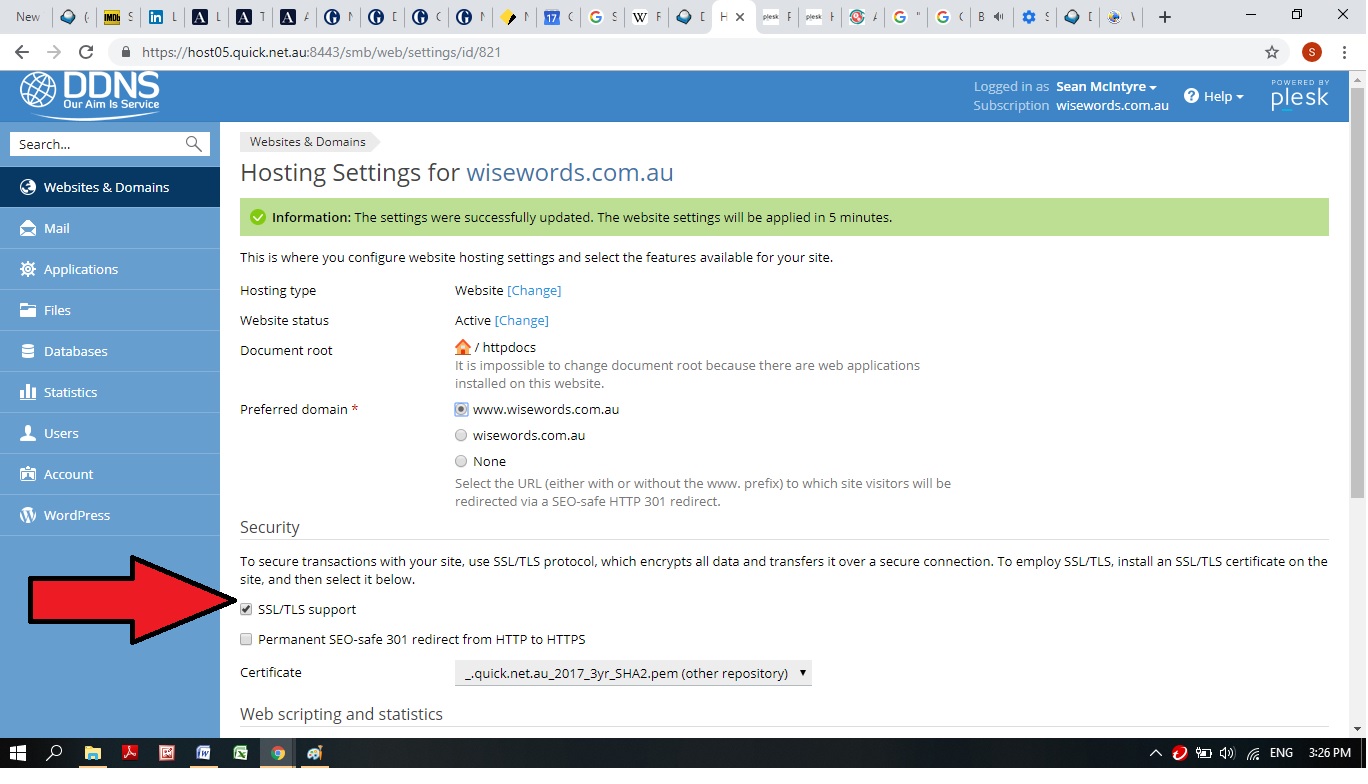Open a new browser tab with plus icon
Viewport: 1368px width, 784px height.
pos(1164,17)
